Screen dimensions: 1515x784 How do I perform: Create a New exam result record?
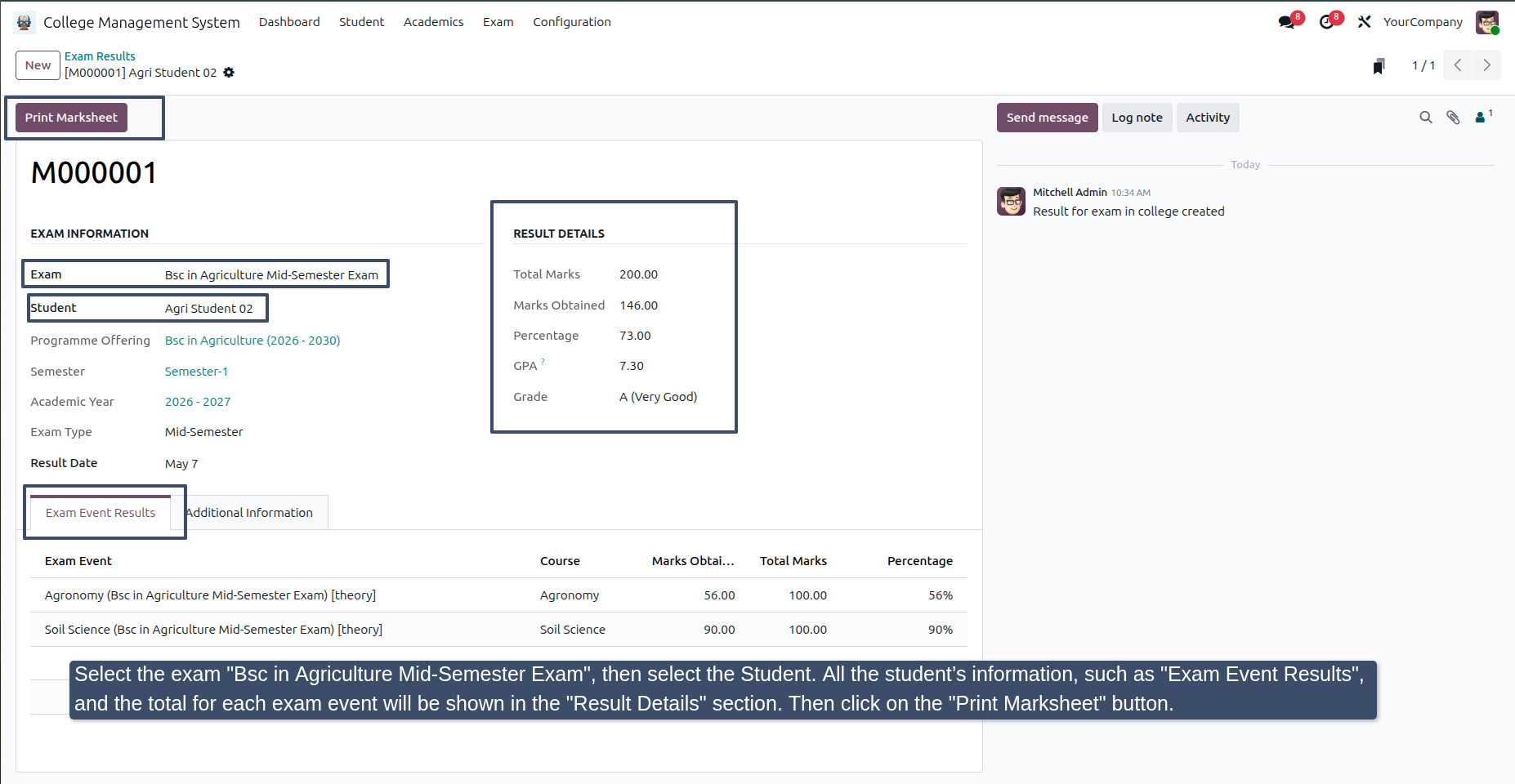click(x=38, y=65)
